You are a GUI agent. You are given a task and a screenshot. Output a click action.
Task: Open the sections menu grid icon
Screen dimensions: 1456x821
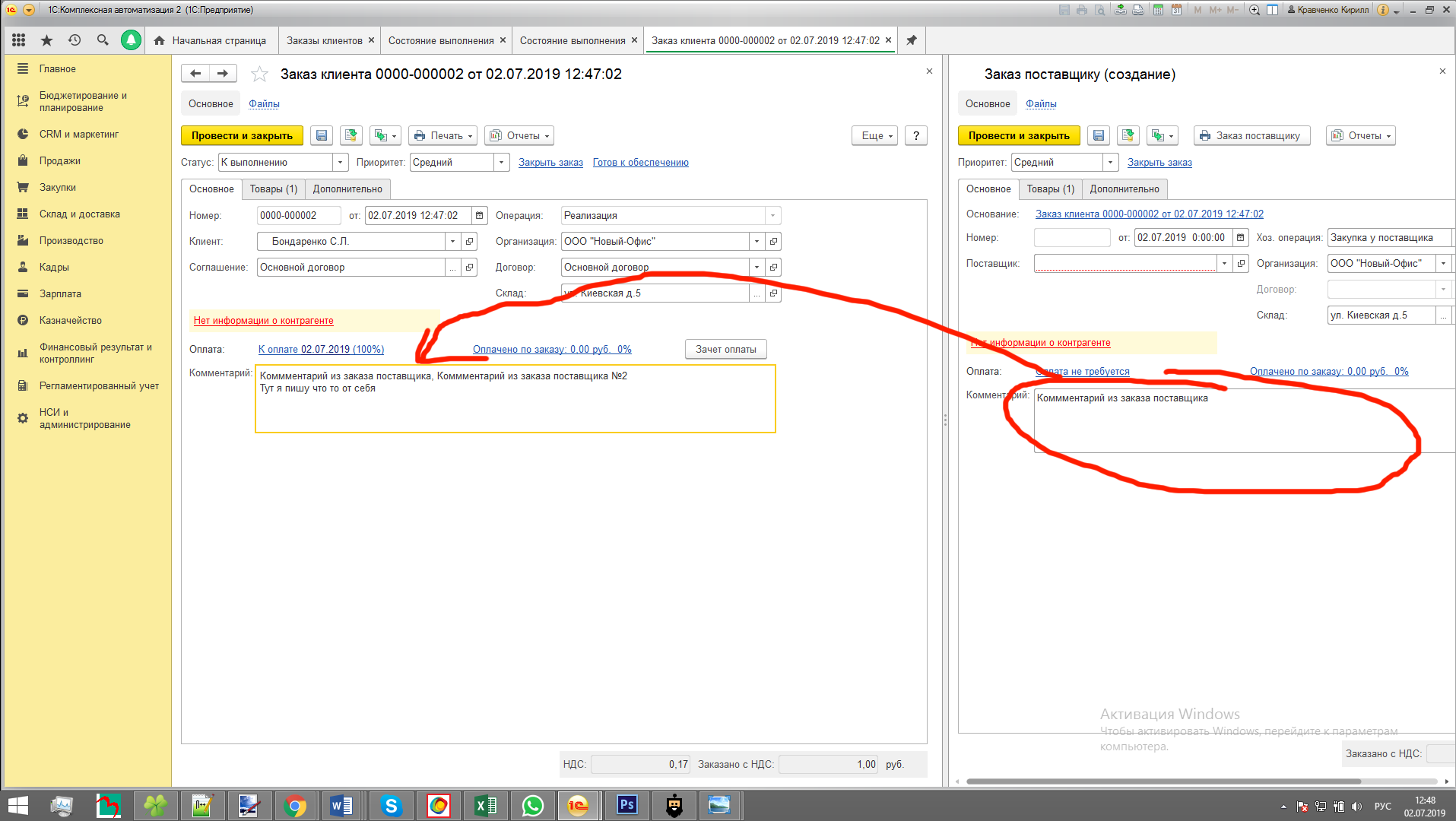click(x=19, y=40)
